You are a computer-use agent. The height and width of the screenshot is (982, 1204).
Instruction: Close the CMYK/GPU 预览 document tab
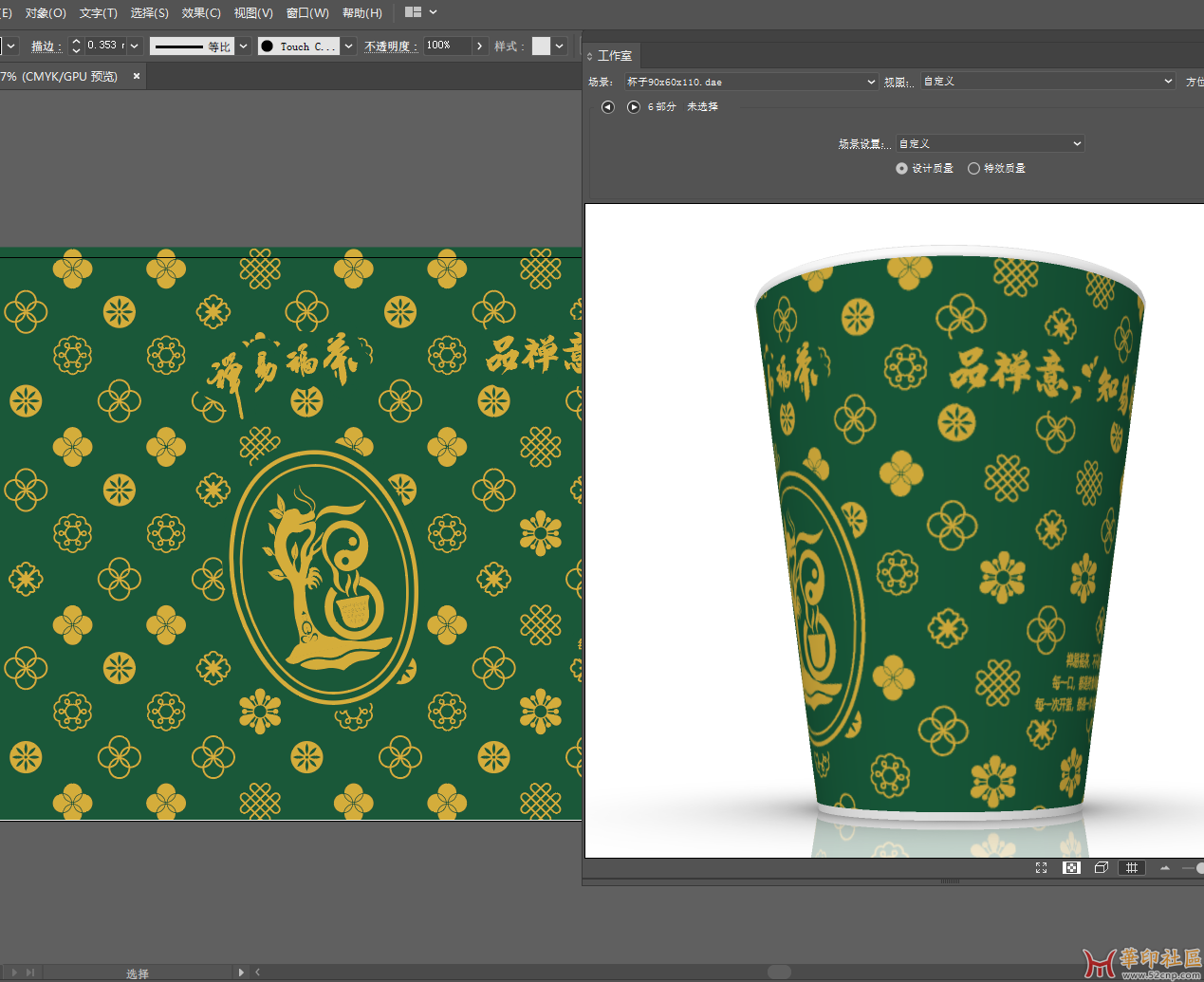pyautogui.click(x=137, y=76)
